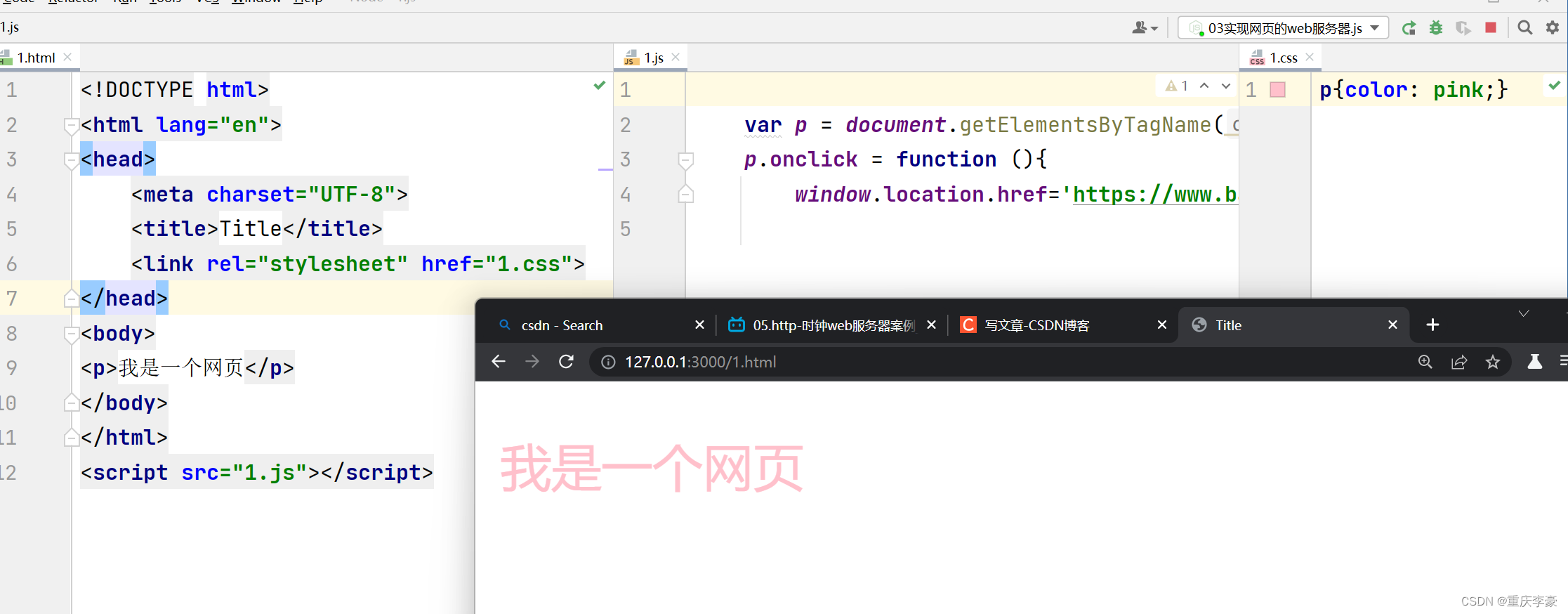Viewport: 1568px width, 614px height.
Task: Click the script src="1.js" line in 1.html
Action: [x=256, y=473]
